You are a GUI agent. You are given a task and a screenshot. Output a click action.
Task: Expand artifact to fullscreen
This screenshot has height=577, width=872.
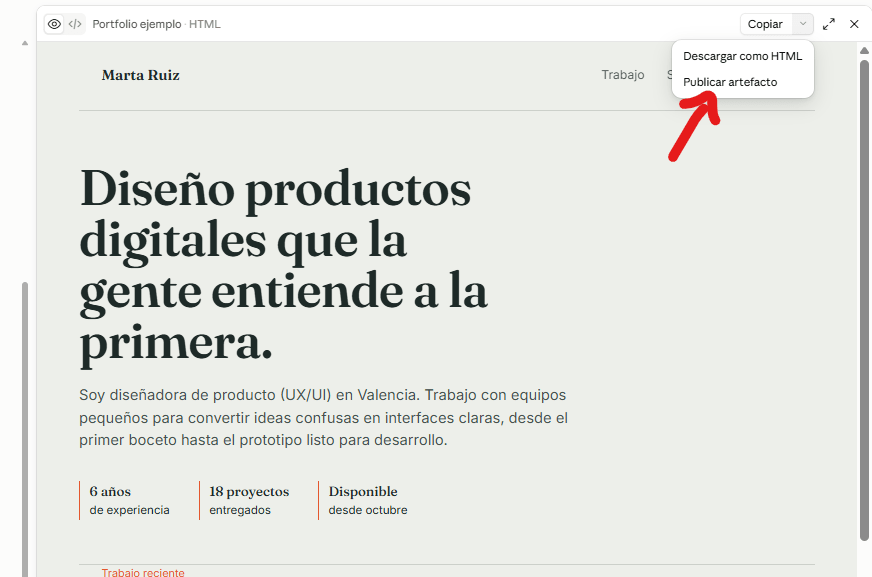coord(829,24)
